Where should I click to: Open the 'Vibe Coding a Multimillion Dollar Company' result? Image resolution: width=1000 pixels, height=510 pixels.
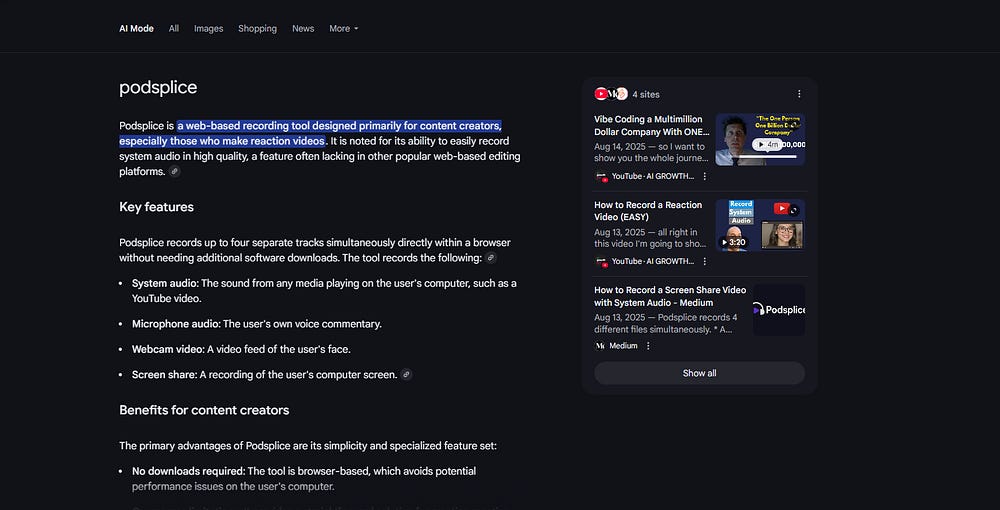coord(652,126)
